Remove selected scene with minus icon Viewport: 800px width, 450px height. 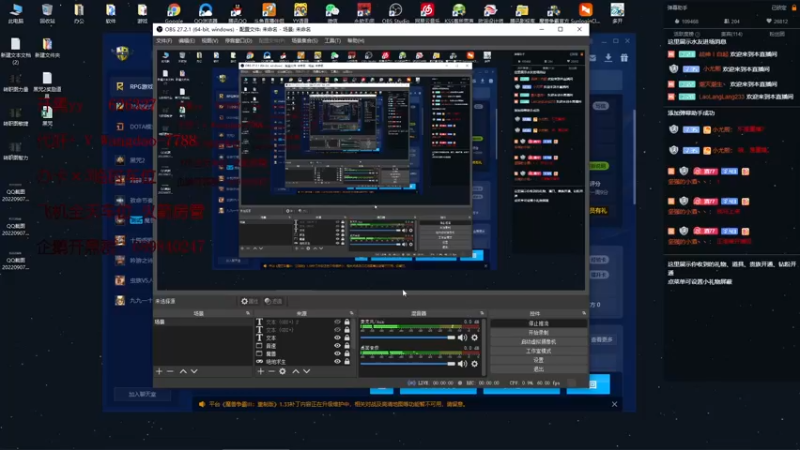coord(170,371)
